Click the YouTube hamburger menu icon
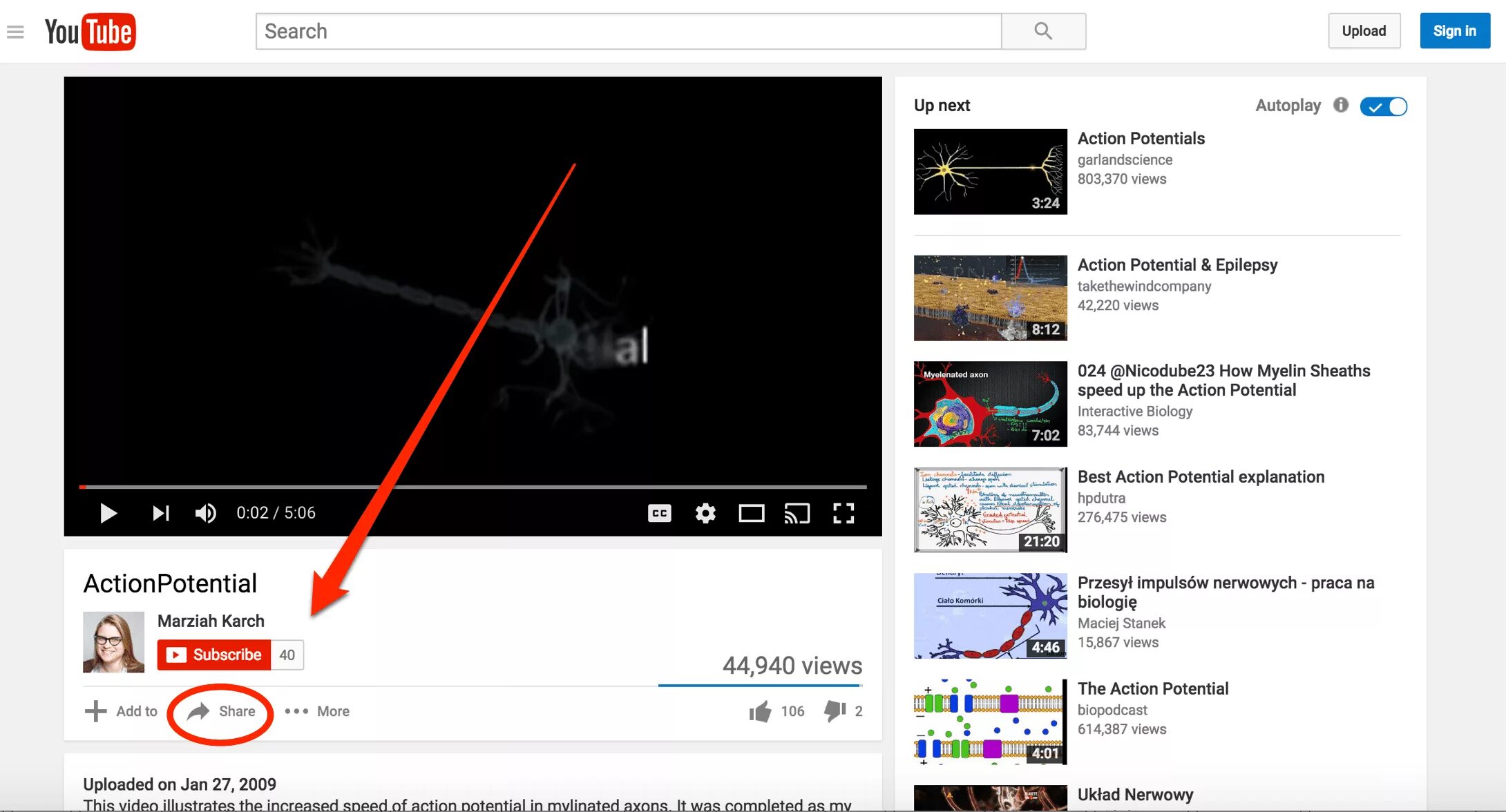The image size is (1506, 812). tap(15, 30)
